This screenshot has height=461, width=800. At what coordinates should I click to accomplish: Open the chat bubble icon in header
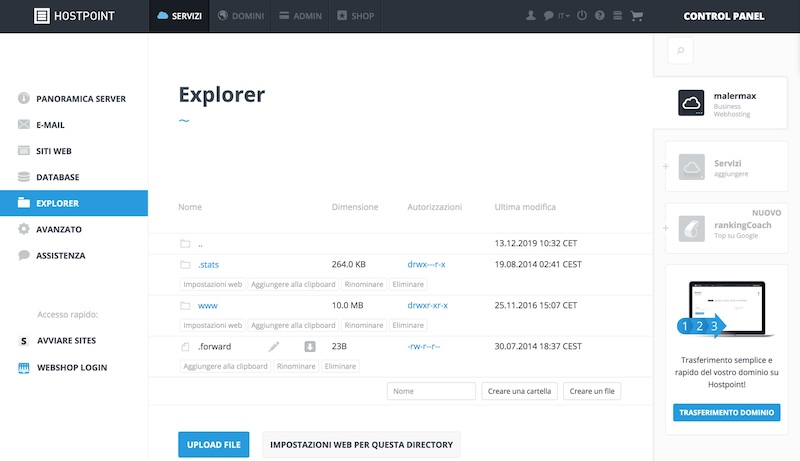(548, 16)
